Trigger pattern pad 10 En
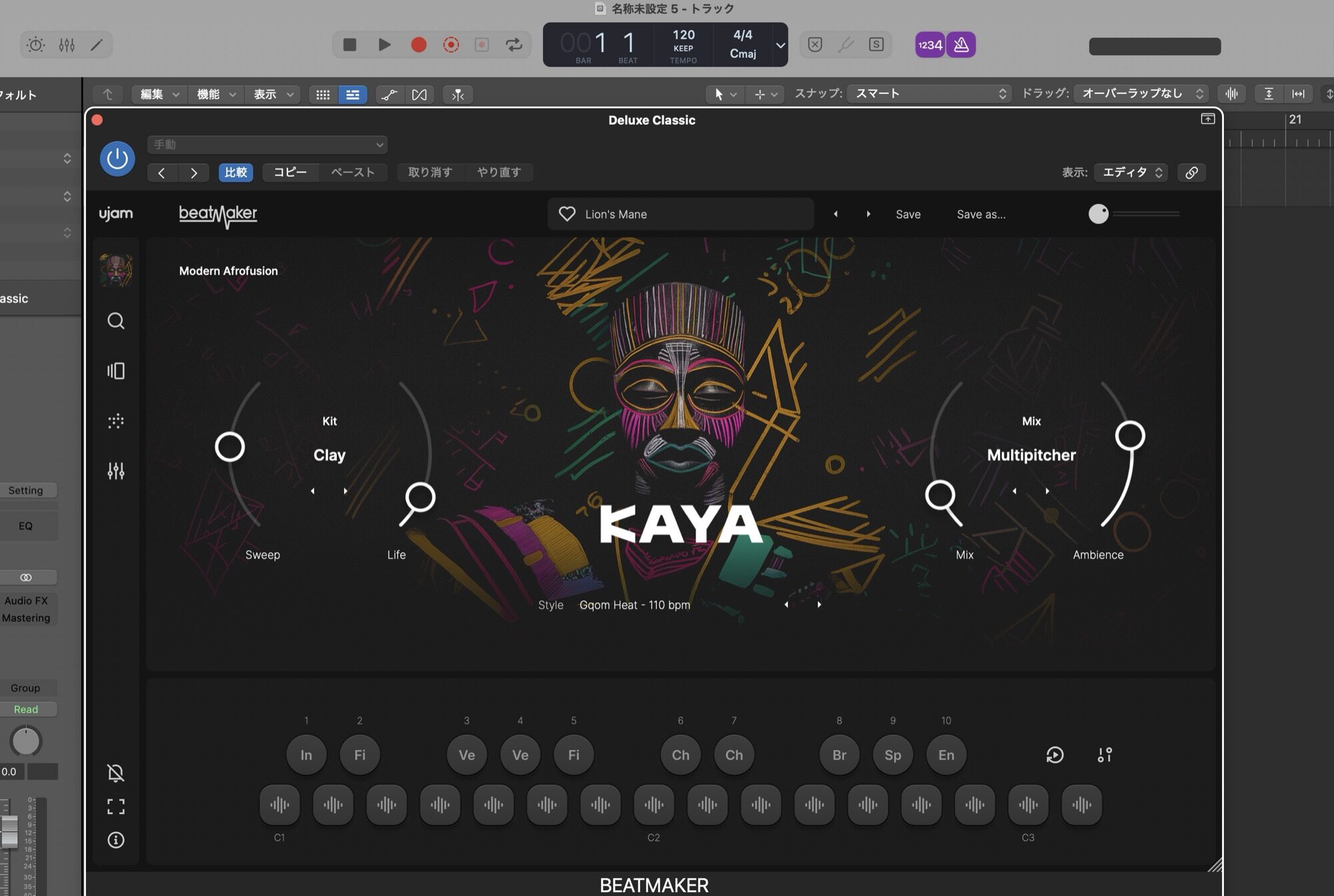The height and width of the screenshot is (896, 1334). coord(946,755)
